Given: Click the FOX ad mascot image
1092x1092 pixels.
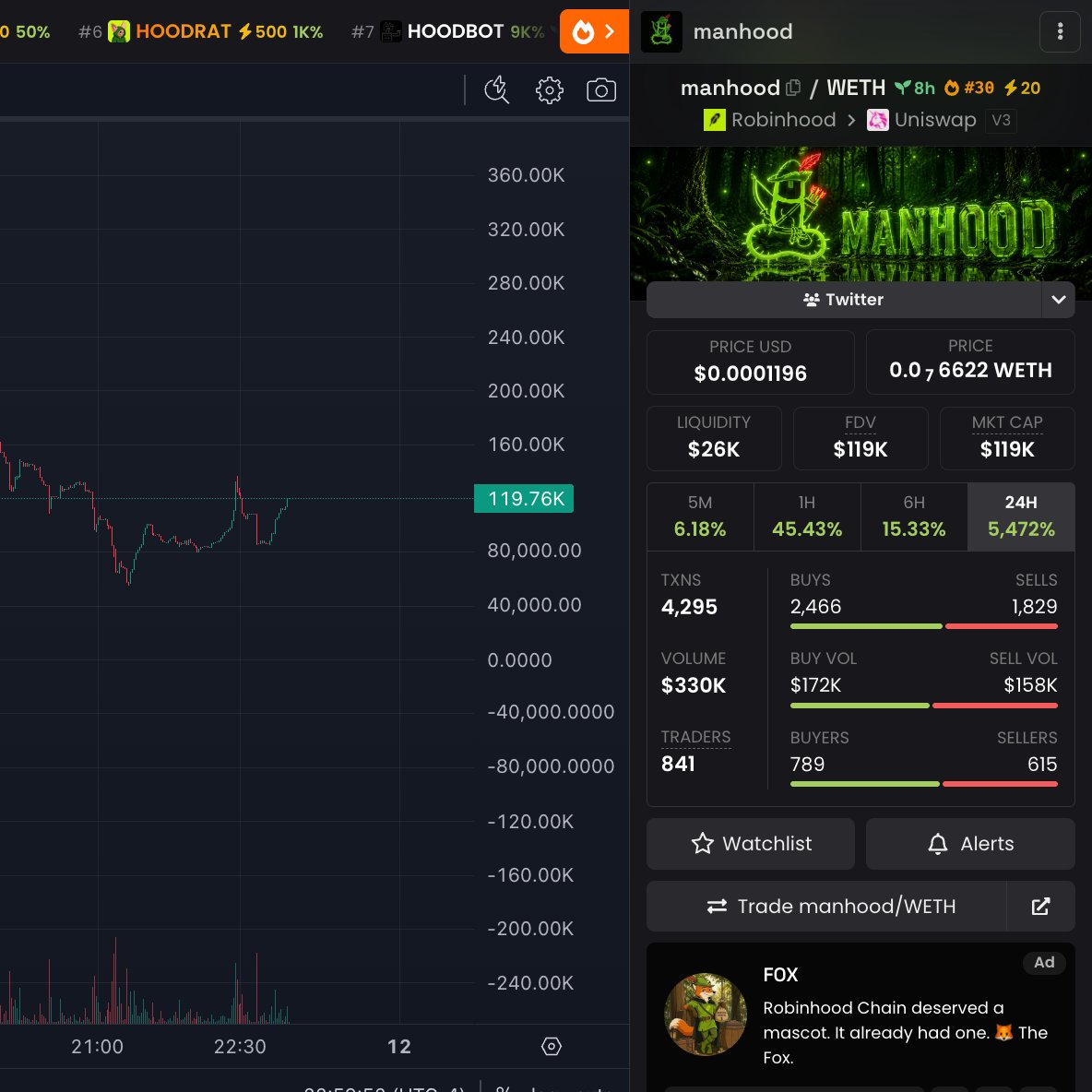Looking at the screenshot, I should coord(705,1014).
